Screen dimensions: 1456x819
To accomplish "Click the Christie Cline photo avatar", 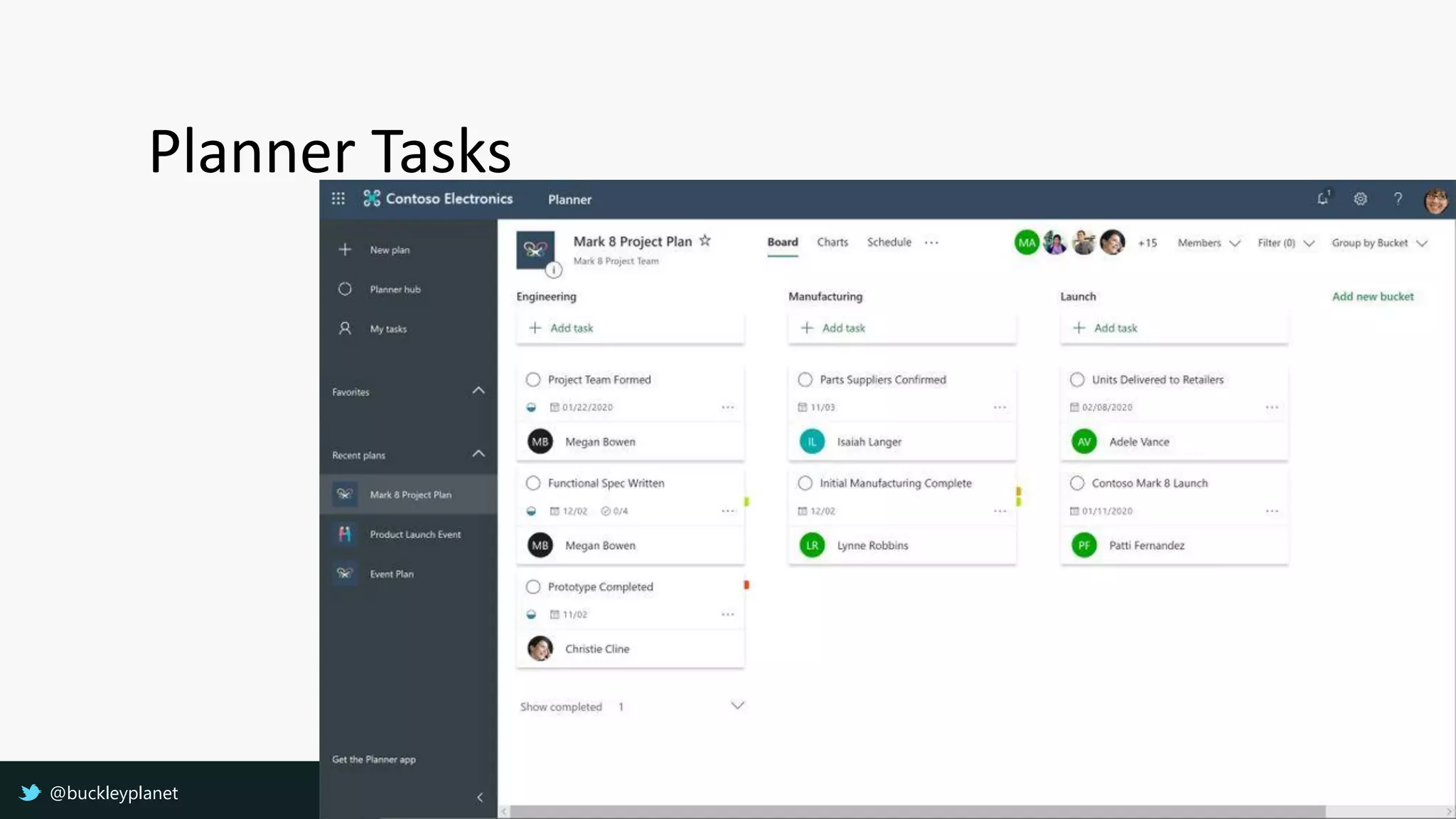I will coord(540,648).
